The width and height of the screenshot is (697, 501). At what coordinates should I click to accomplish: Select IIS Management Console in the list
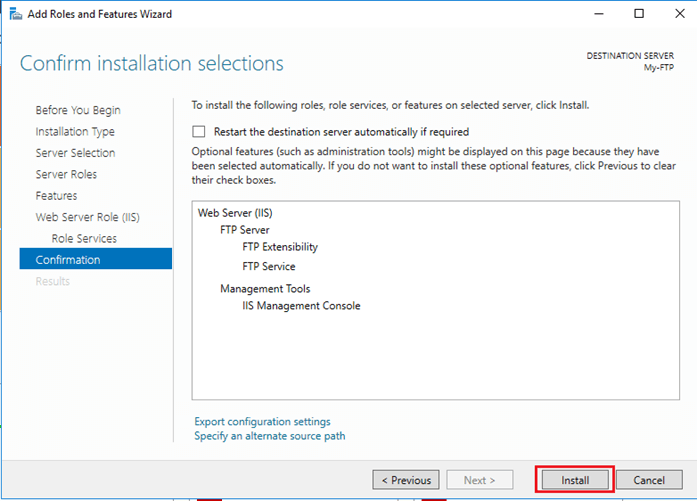point(301,306)
